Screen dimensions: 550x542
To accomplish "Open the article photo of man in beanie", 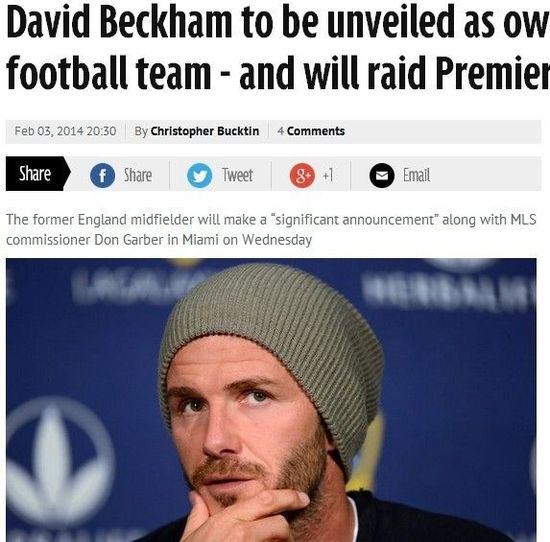I will tap(271, 400).
